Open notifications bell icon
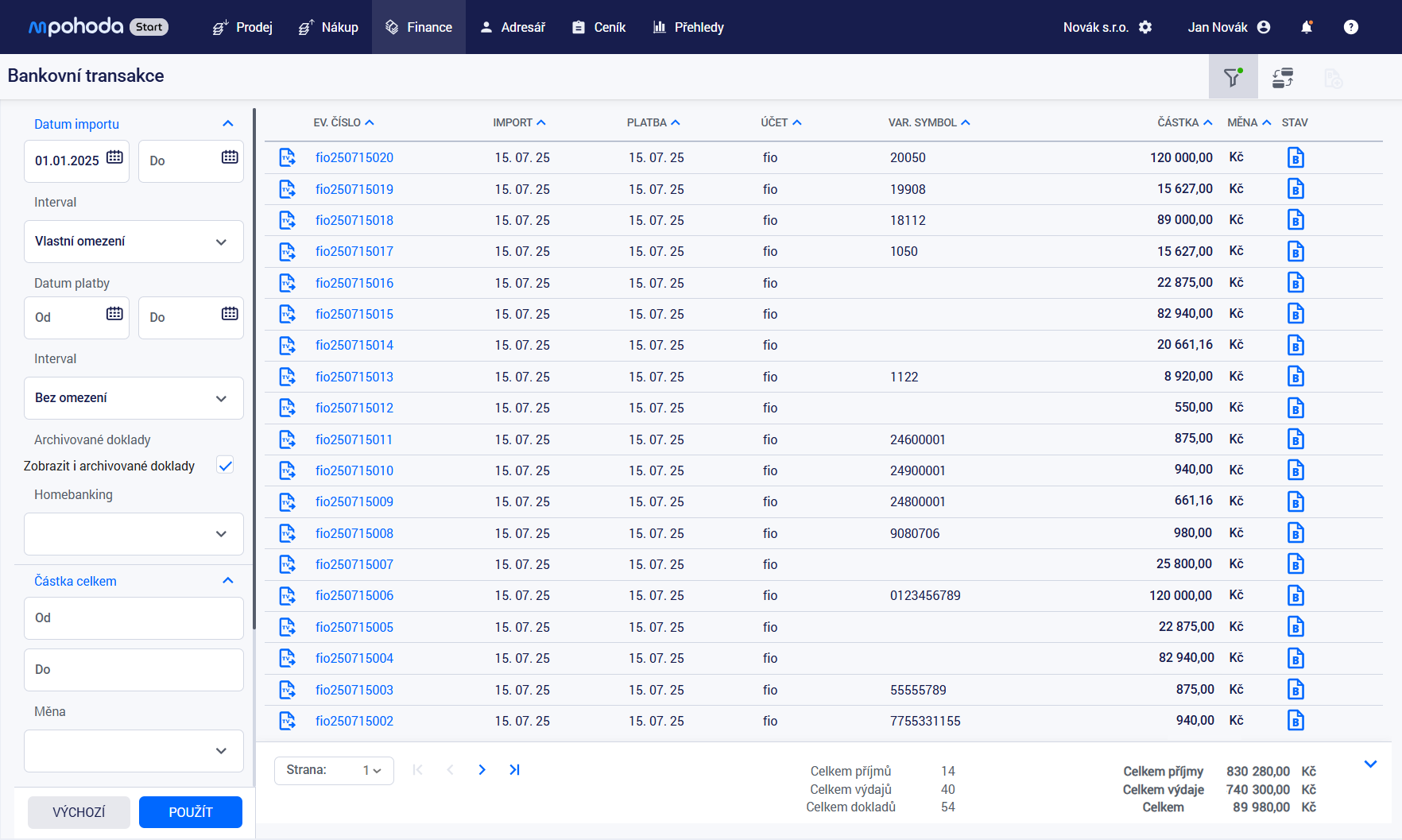This screenshot has width=1402, height=840. click(1307, 27)
